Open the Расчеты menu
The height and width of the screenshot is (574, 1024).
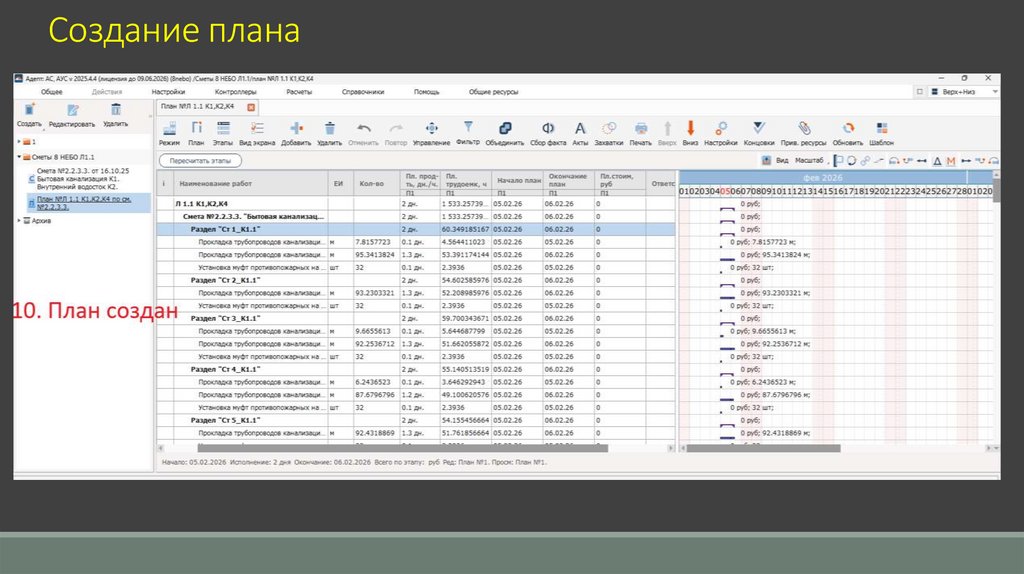click(x=299, y=92)
